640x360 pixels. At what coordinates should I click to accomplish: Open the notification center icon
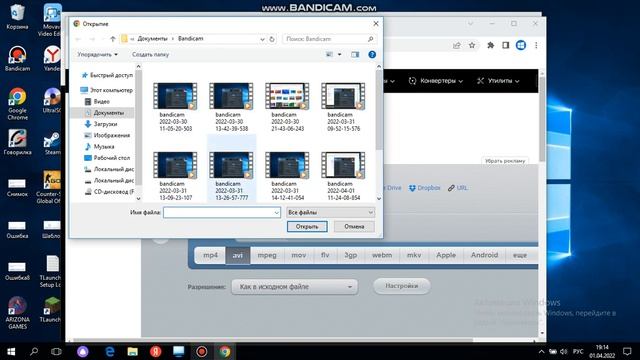pos(627,351)
